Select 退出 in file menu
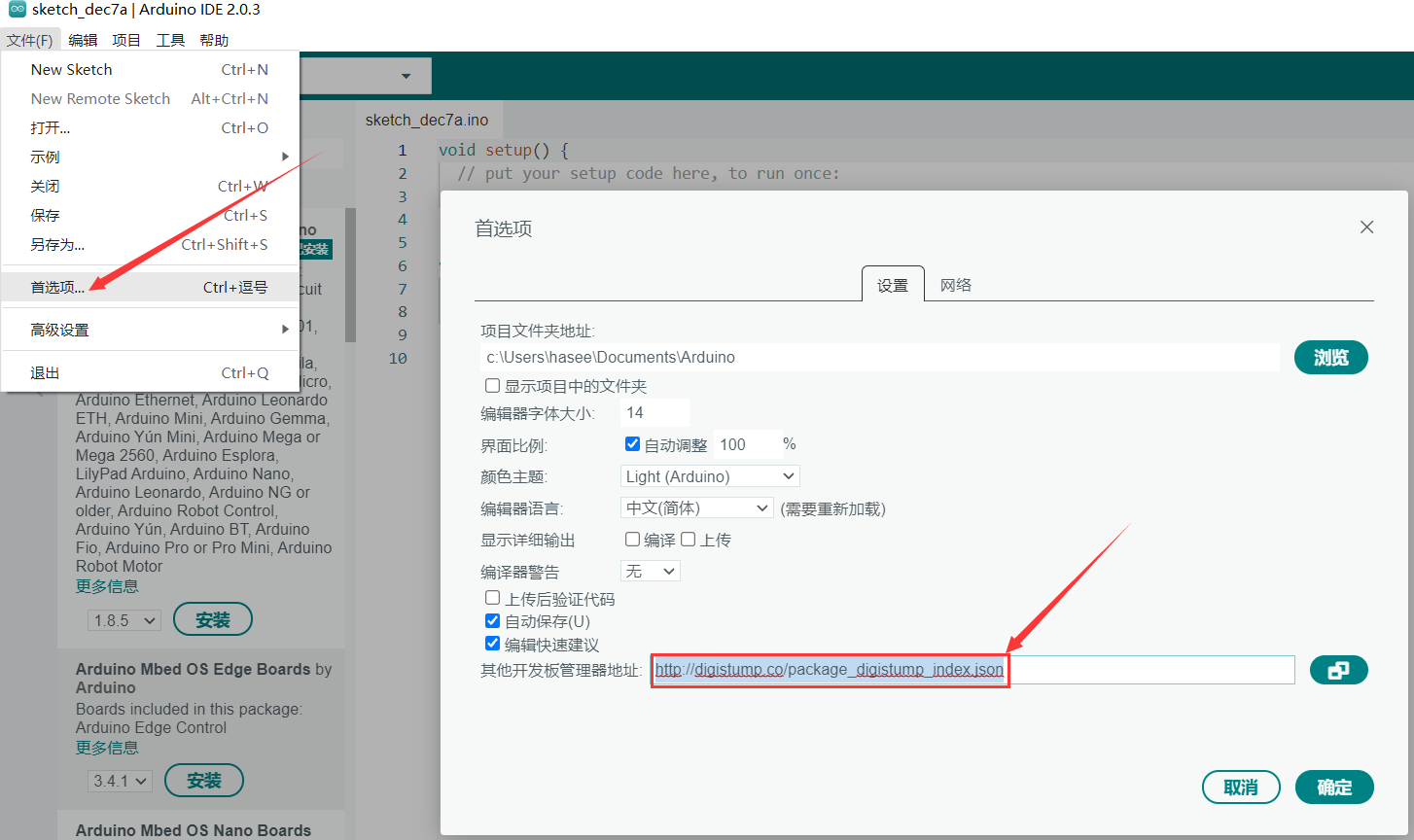Image resolution: width=1414 pixels, height=840 pixels. click(x=150, y=372)
